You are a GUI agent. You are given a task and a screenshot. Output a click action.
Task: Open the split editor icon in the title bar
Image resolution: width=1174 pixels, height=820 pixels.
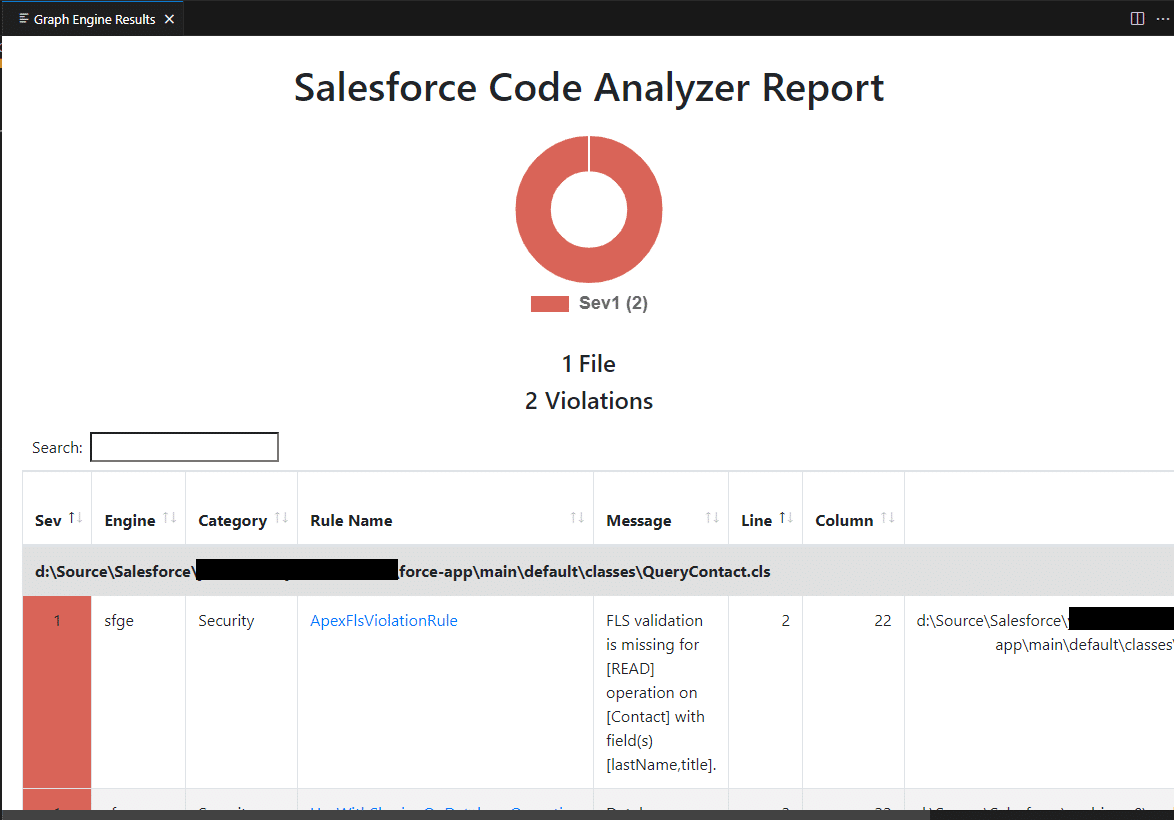tap(1136, 17)
